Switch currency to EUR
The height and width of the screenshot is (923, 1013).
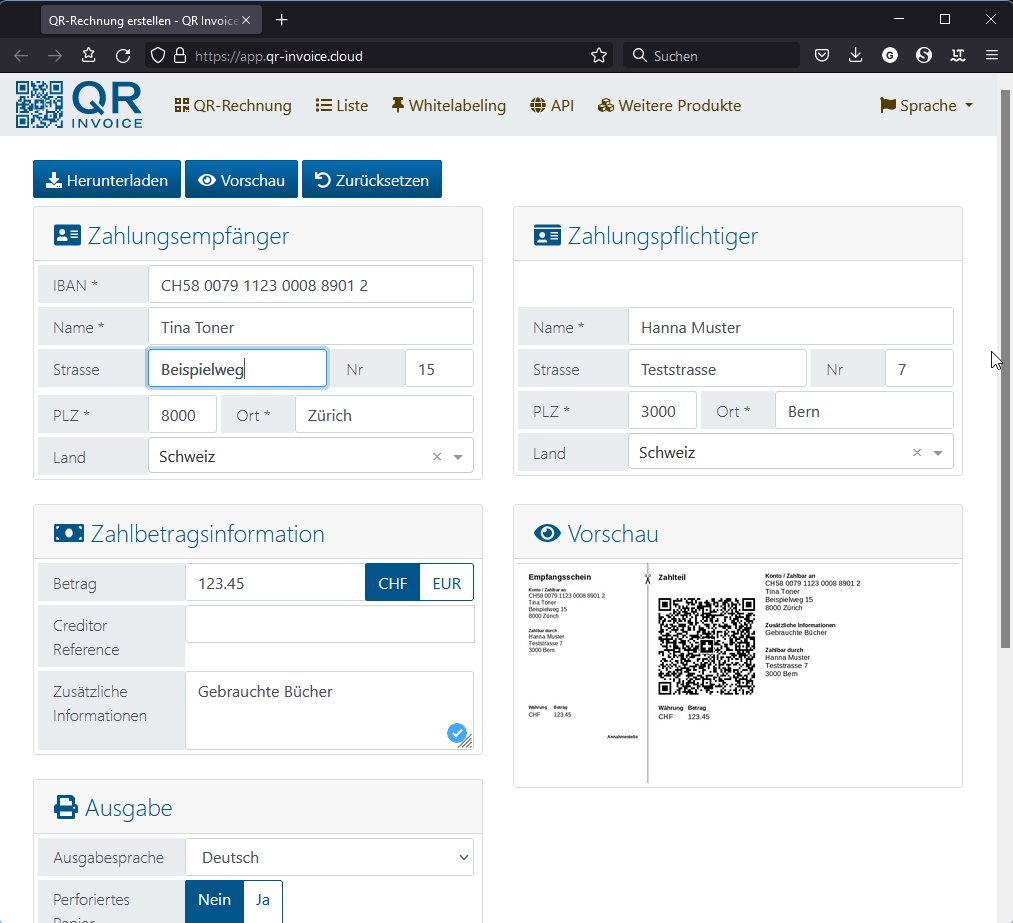(446, 583)
